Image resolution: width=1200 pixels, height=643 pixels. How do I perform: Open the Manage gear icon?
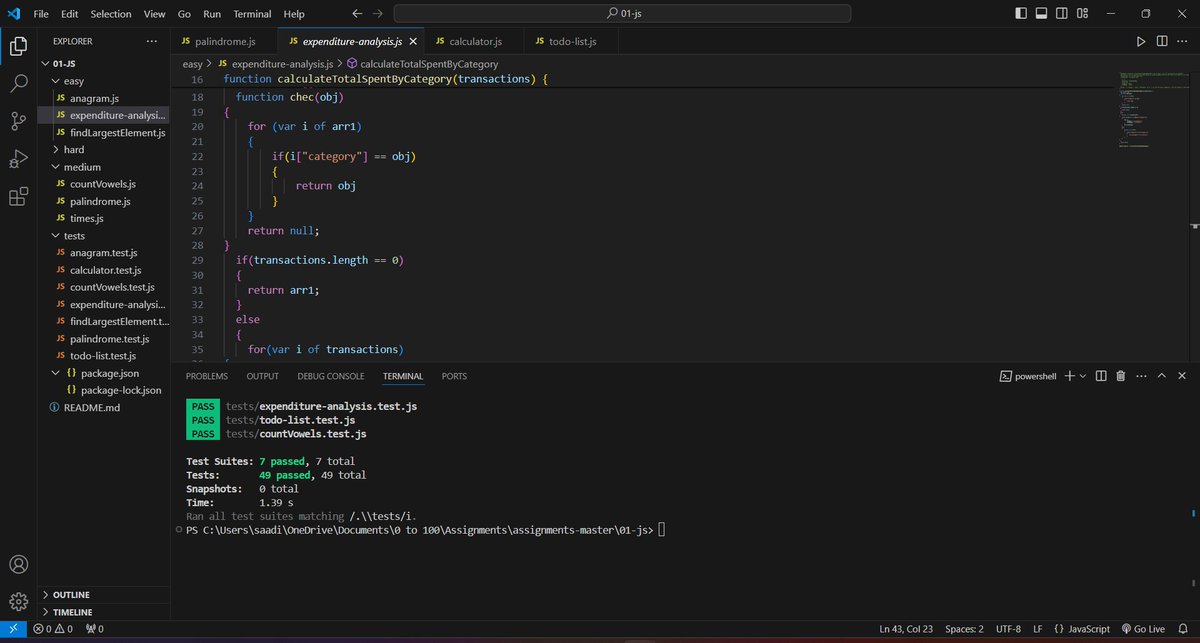pyautogui.click(x=18, y=601)
